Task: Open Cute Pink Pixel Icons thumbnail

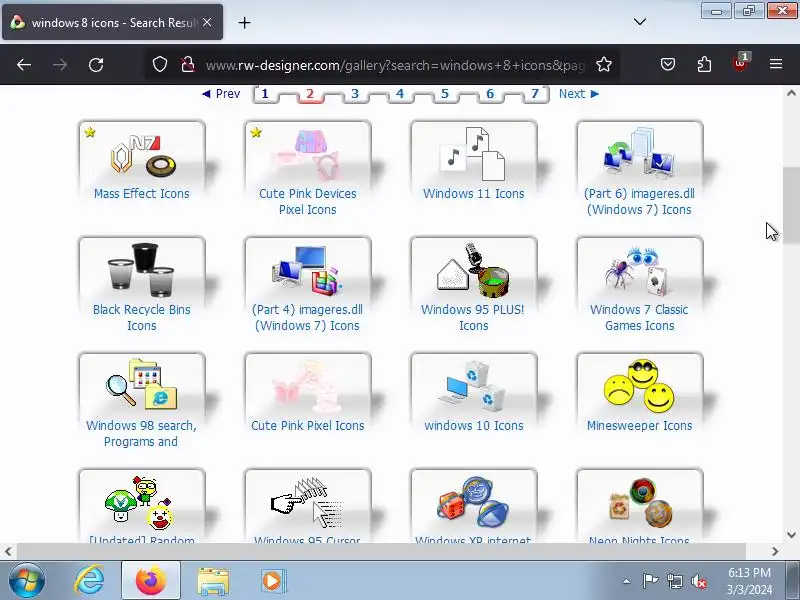Action: tap(308, 386)
